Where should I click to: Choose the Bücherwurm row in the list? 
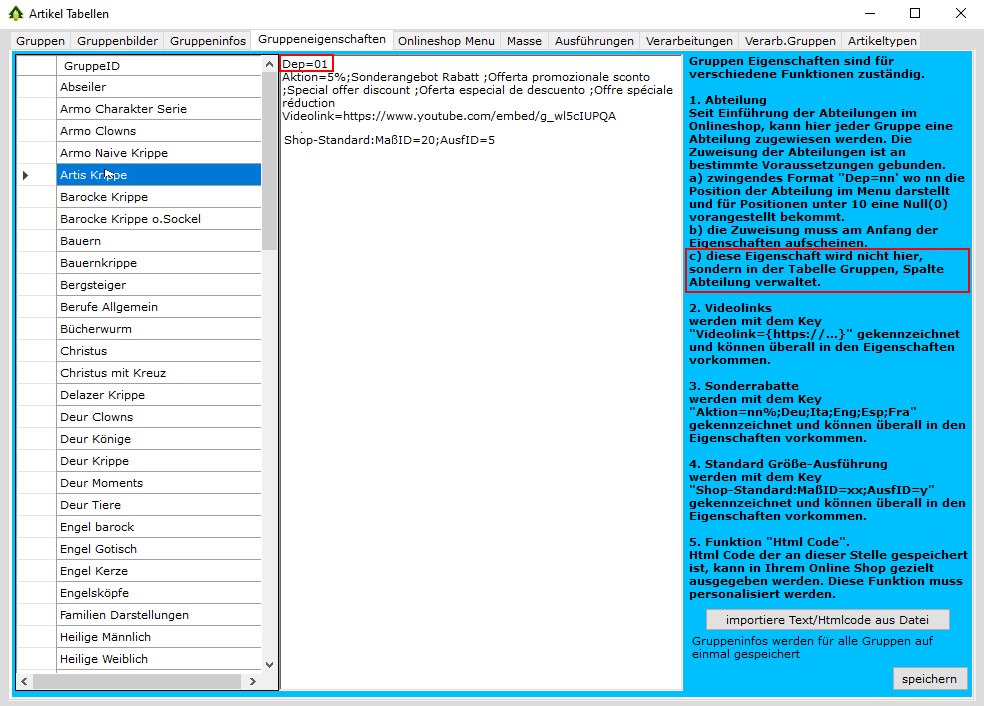pos(158,329)
